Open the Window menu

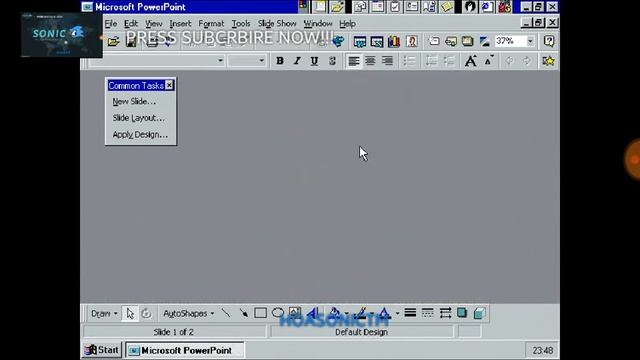pos(318,24)
